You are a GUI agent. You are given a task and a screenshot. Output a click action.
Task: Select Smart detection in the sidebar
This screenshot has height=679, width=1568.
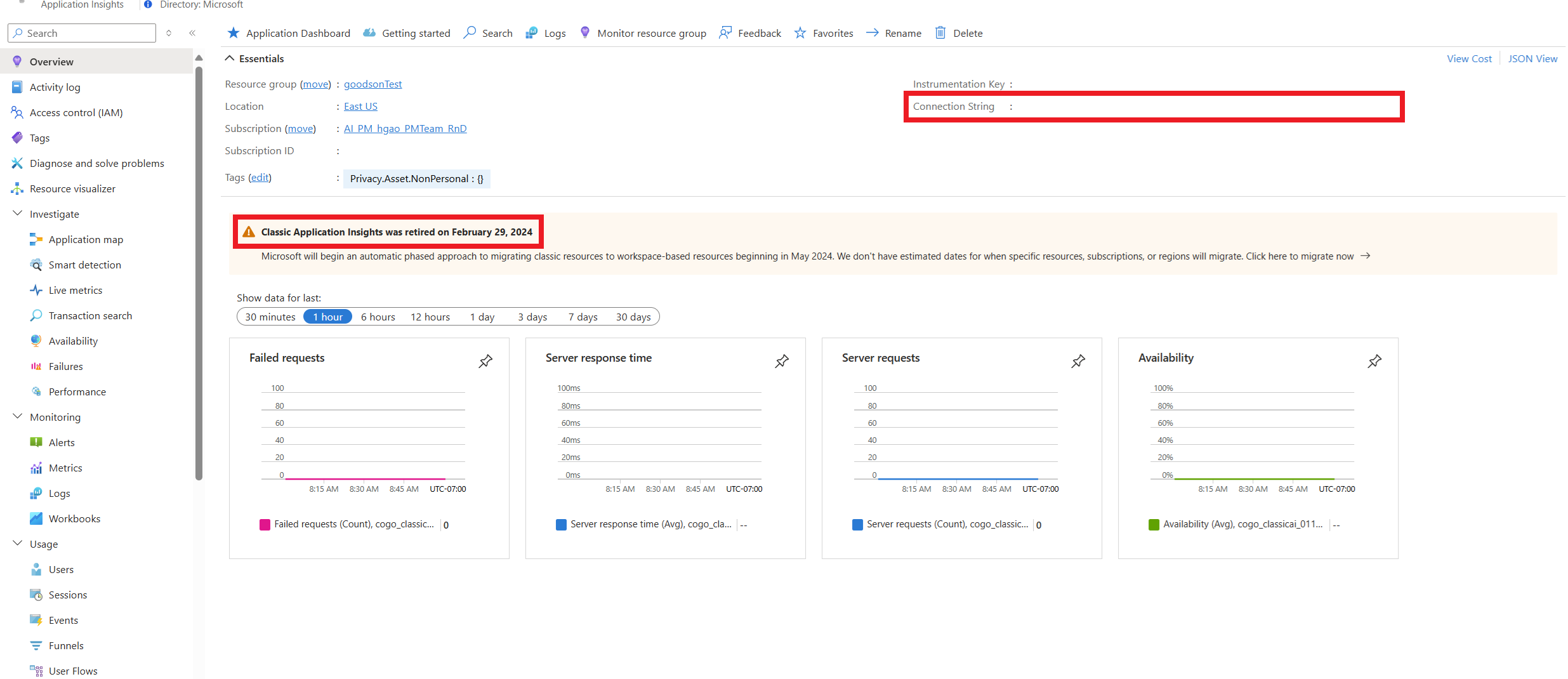85,265
